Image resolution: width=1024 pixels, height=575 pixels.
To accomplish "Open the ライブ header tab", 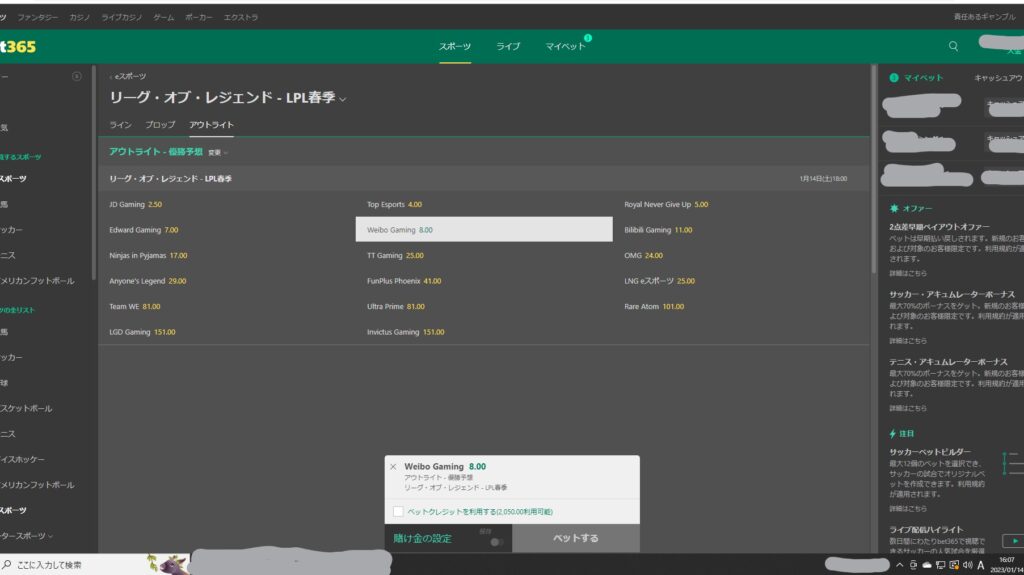I will tap(507, 46).
